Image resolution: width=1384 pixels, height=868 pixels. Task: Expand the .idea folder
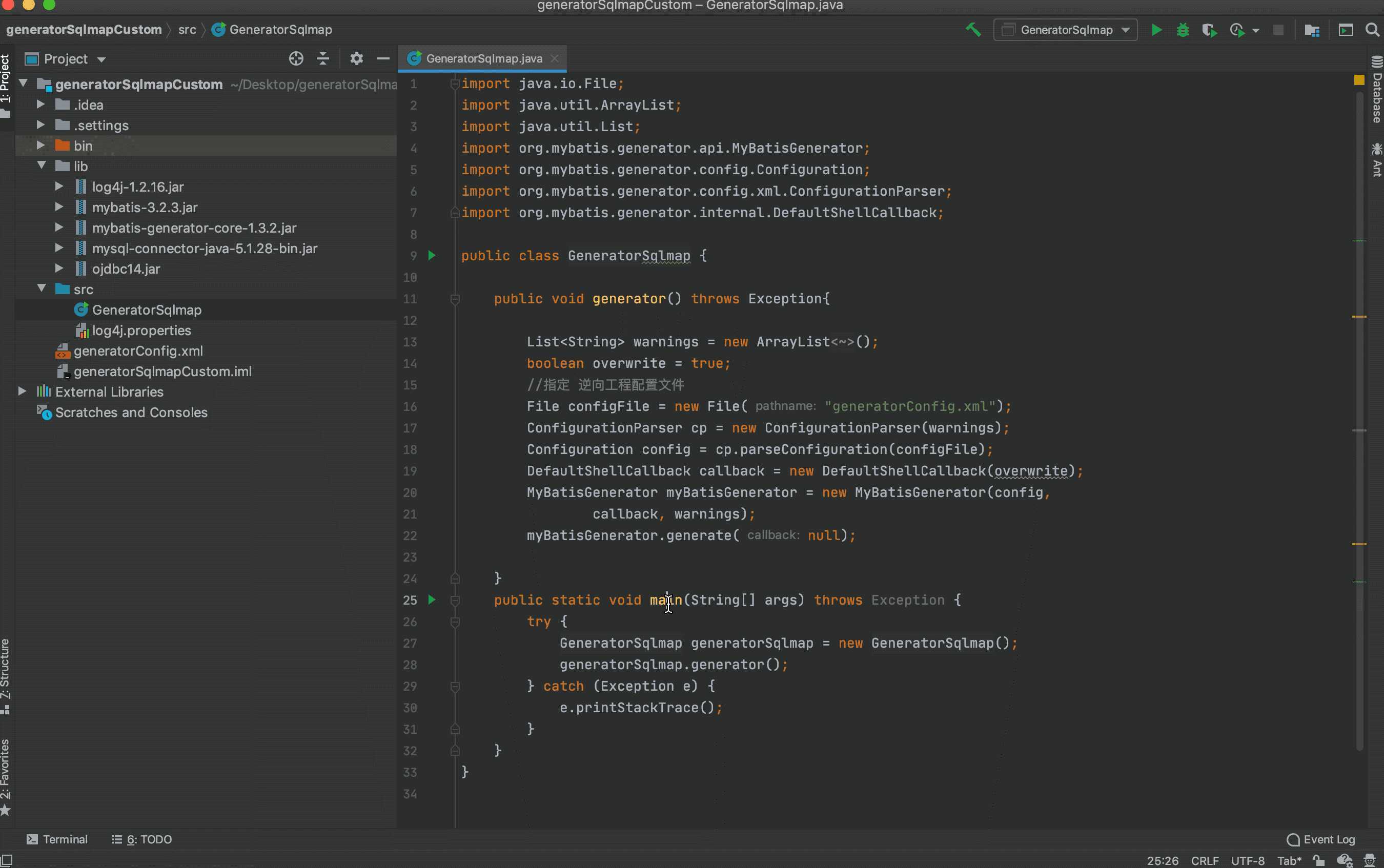[40, 105]
